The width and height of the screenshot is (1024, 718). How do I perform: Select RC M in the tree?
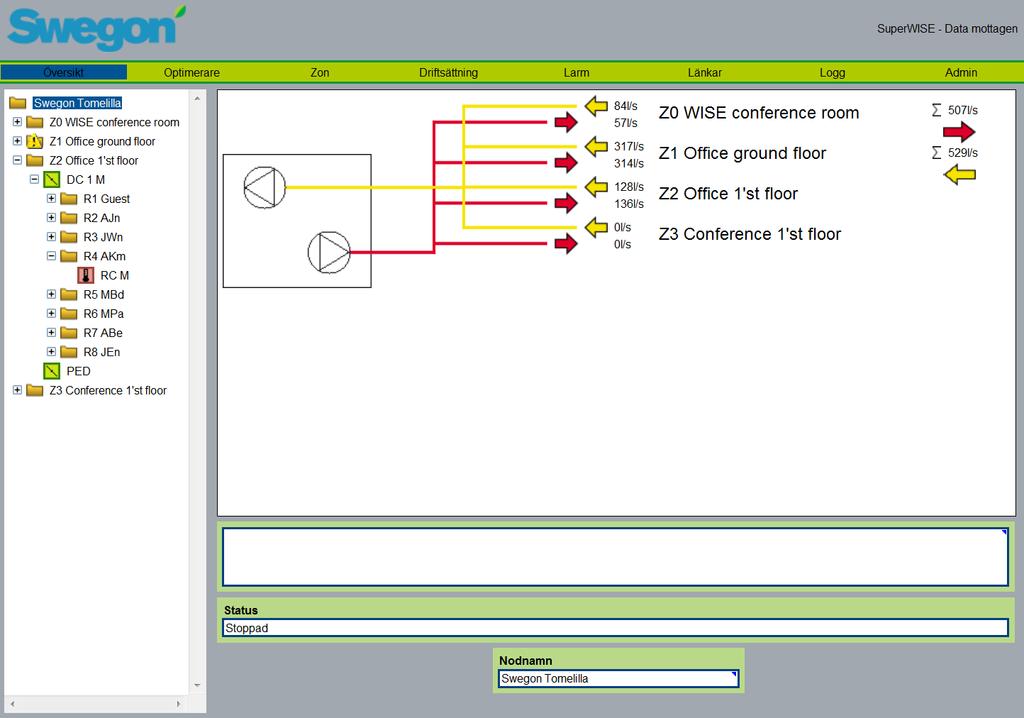114,275
